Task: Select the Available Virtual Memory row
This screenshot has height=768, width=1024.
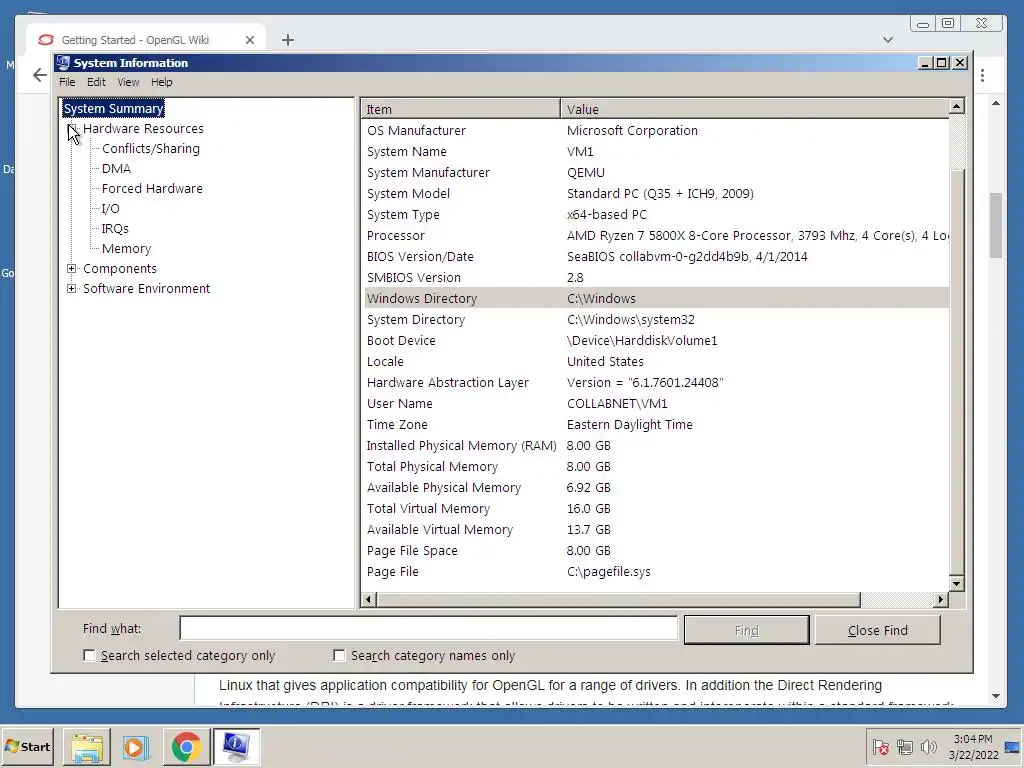Action: [656, 530]
